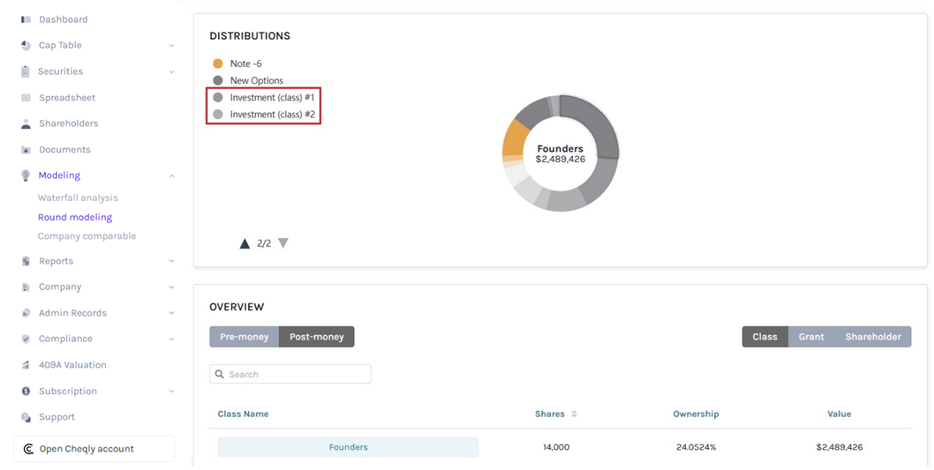934x470 pixels.
Task: Click the Dashboard icon in sidebar
Action: click(26, 20)
